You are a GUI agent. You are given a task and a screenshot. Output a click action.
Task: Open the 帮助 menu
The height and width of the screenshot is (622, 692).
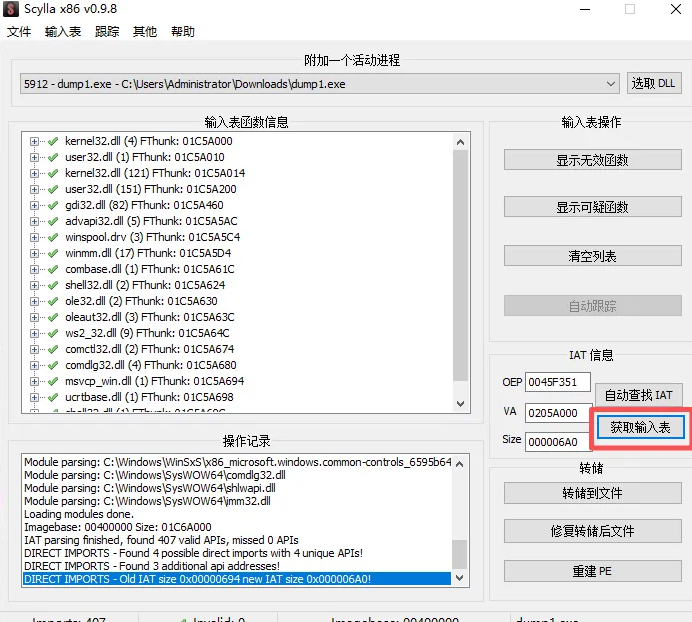coord(183,32)
